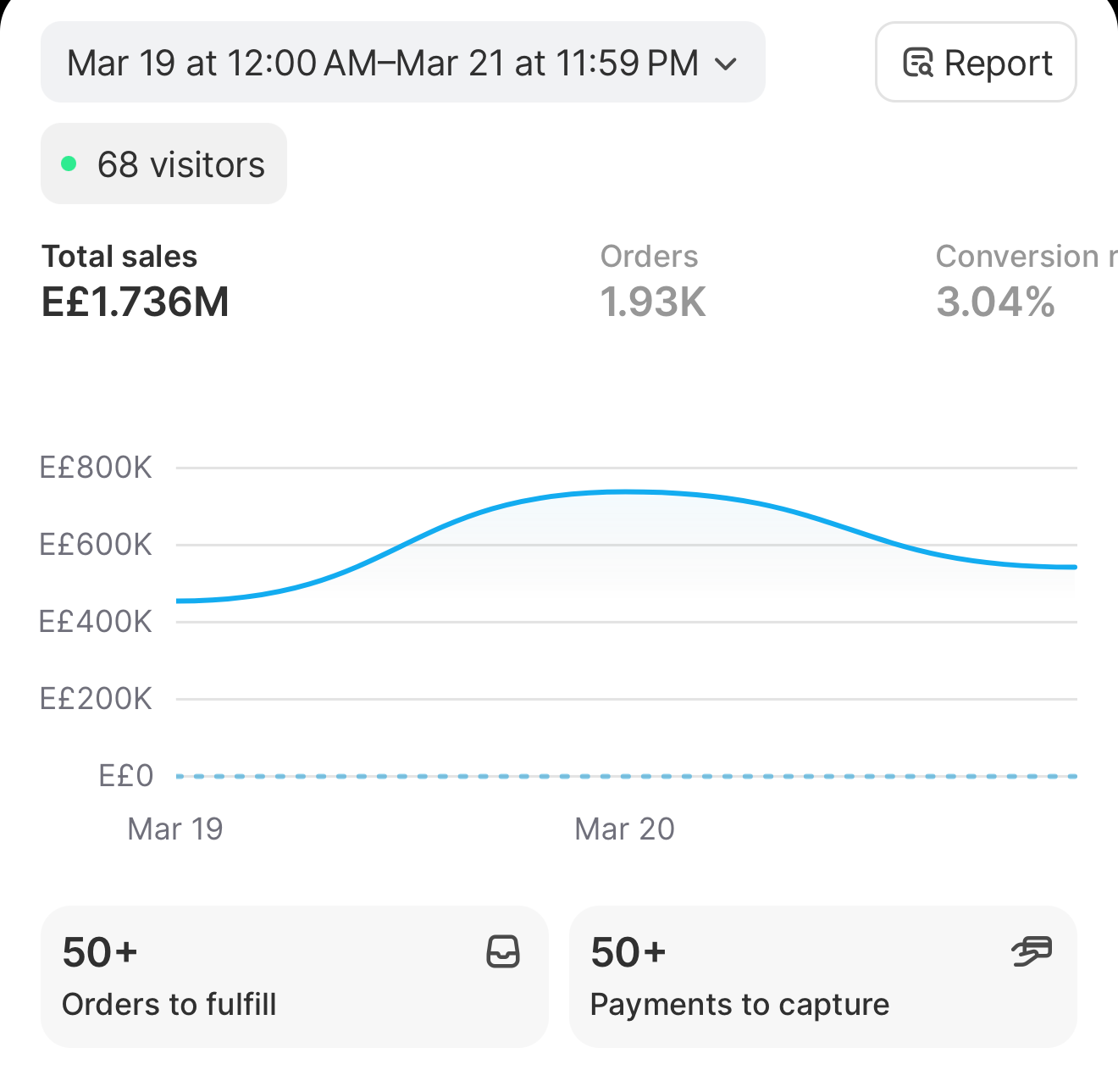Open the 68 visitors live view

pyautogui.click(x=163, y=164)
